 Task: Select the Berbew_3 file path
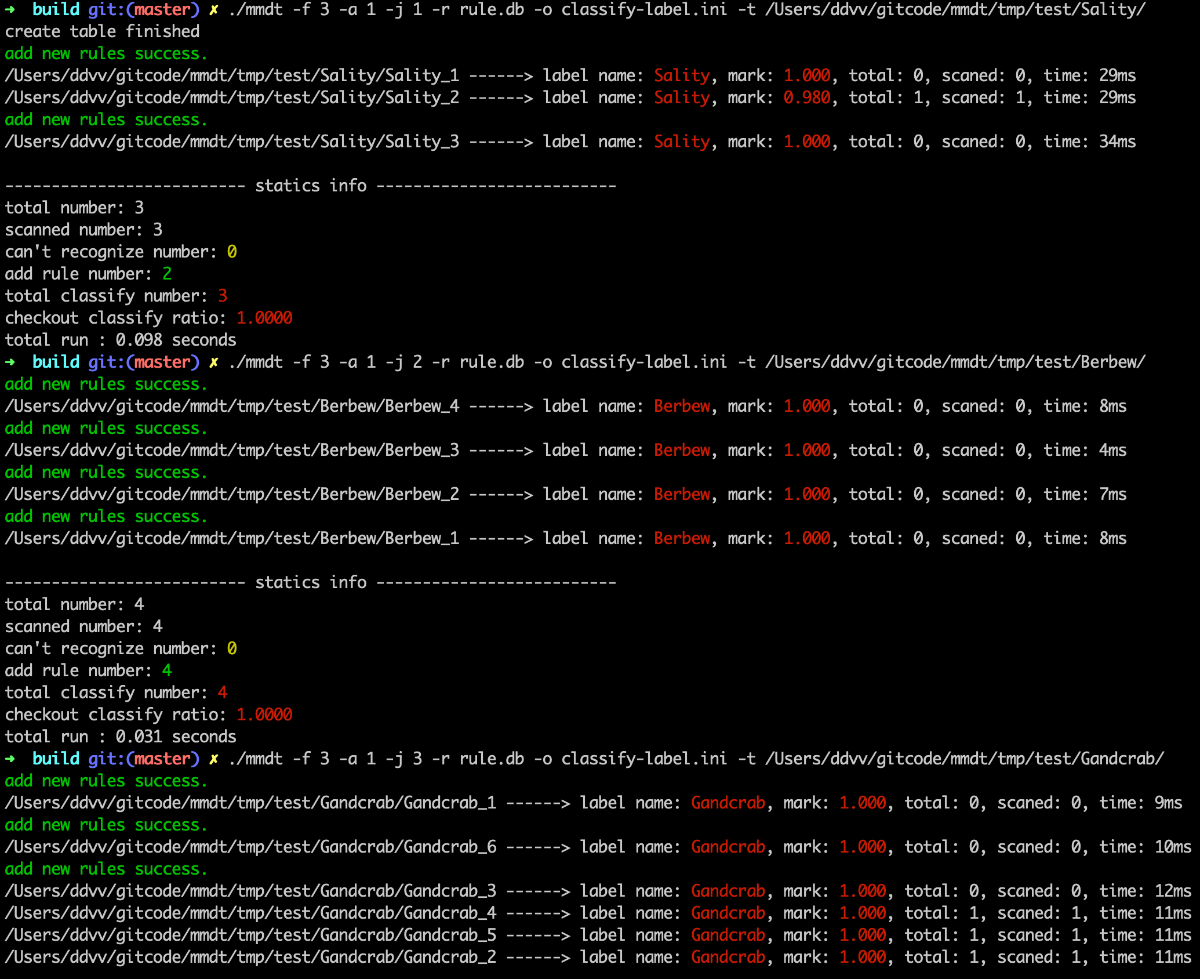232,450
